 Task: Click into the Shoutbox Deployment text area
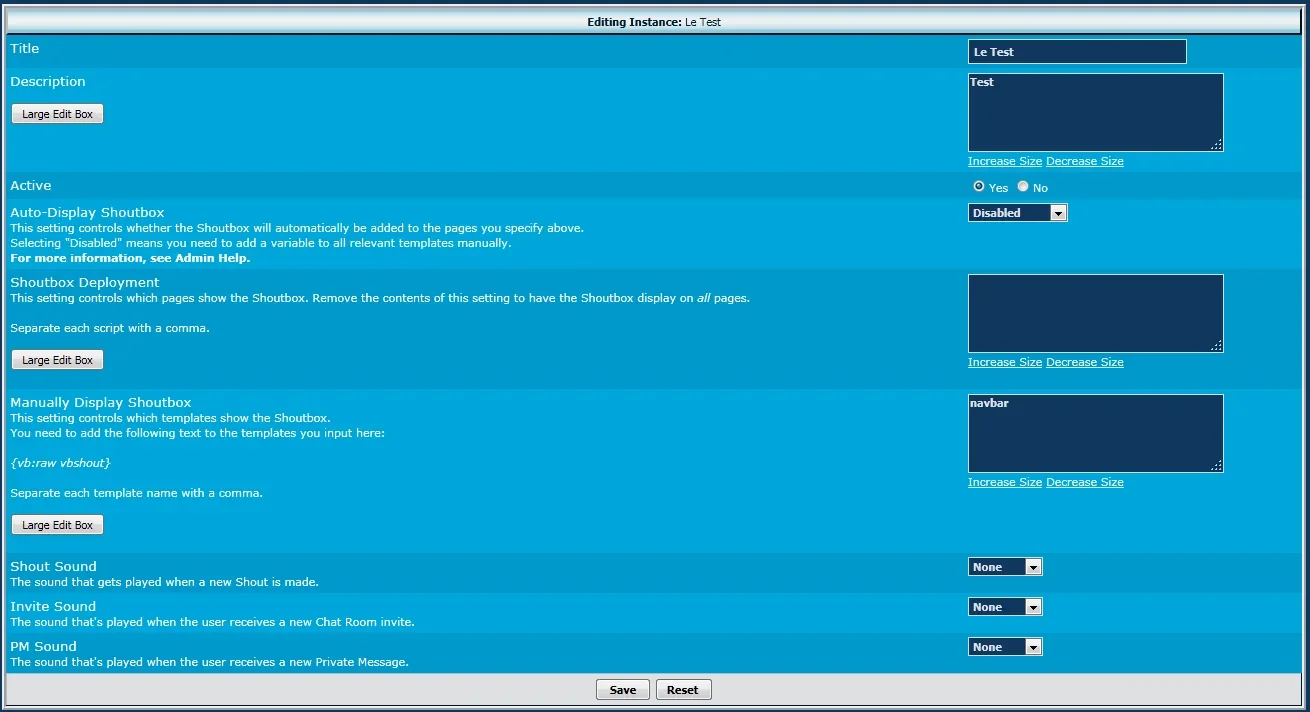[x=1095, y=313]
